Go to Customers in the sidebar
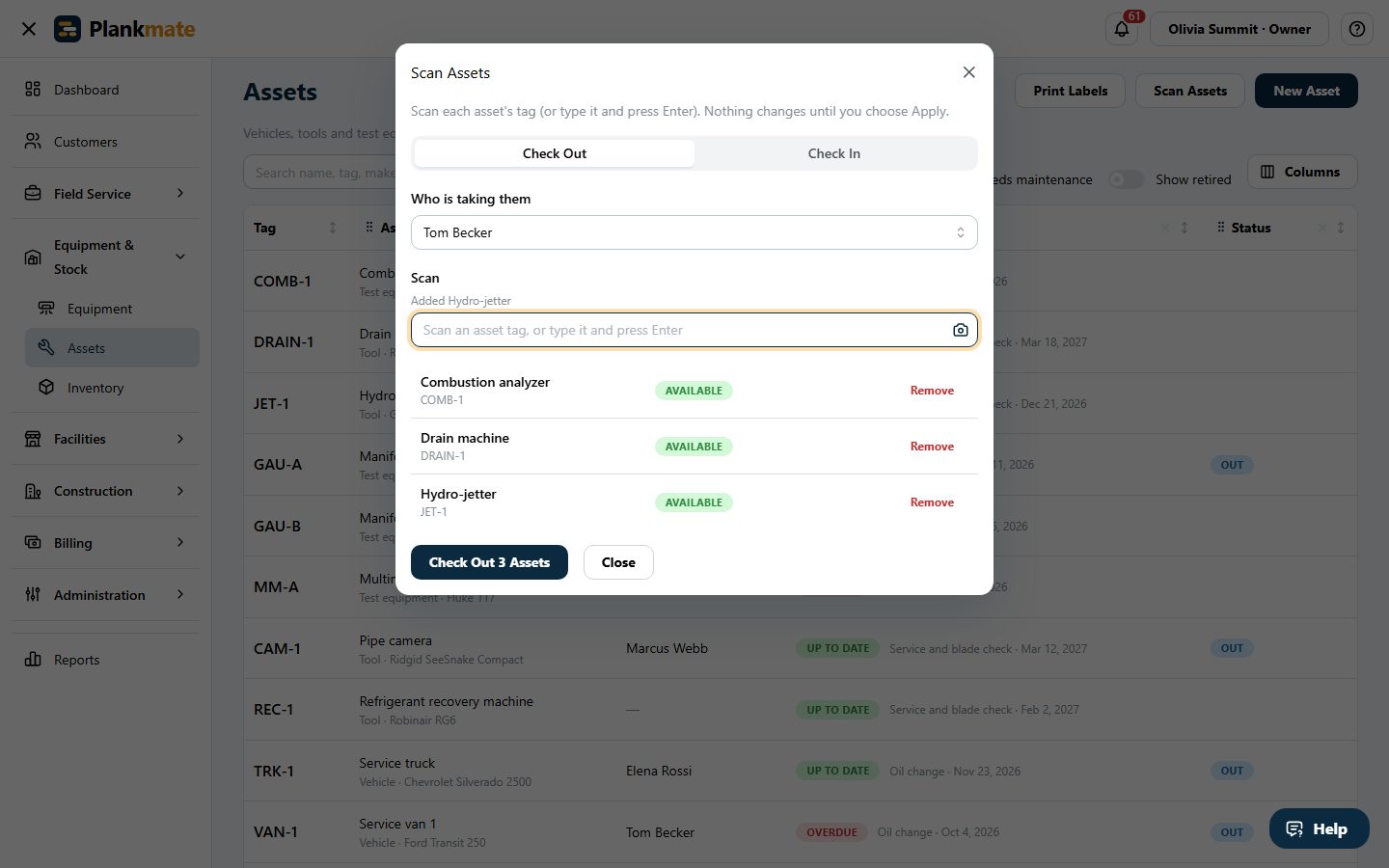This screenshot has height=868, width=1389. [x=105, y=142]
